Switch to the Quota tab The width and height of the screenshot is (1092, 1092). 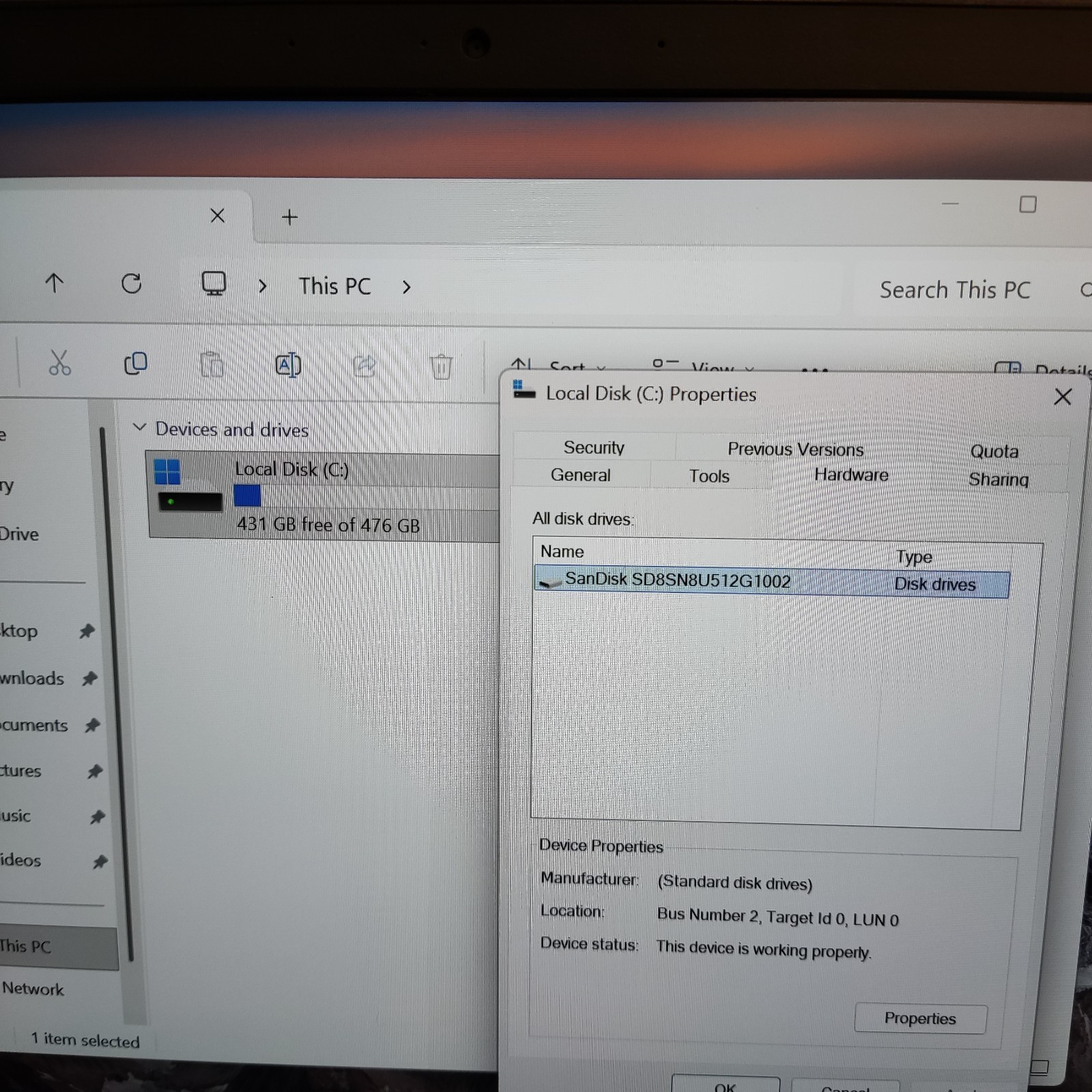(994, 451)
